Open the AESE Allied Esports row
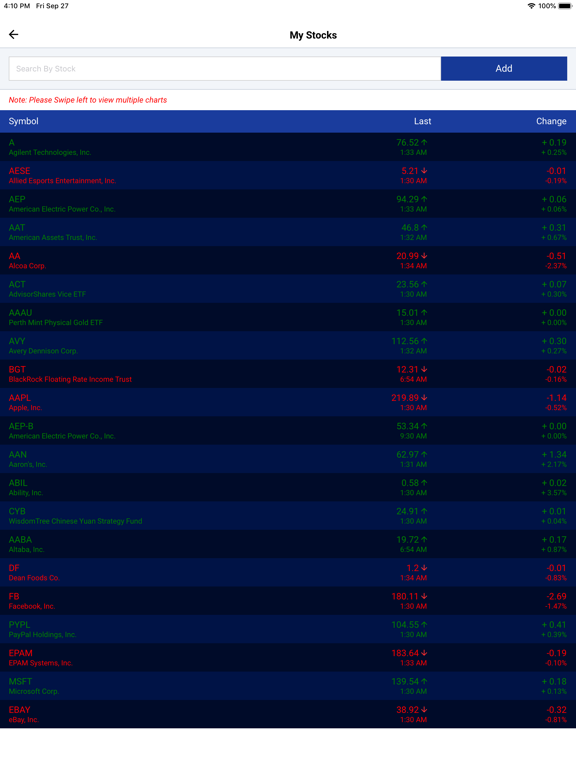 tap(288, 175)
